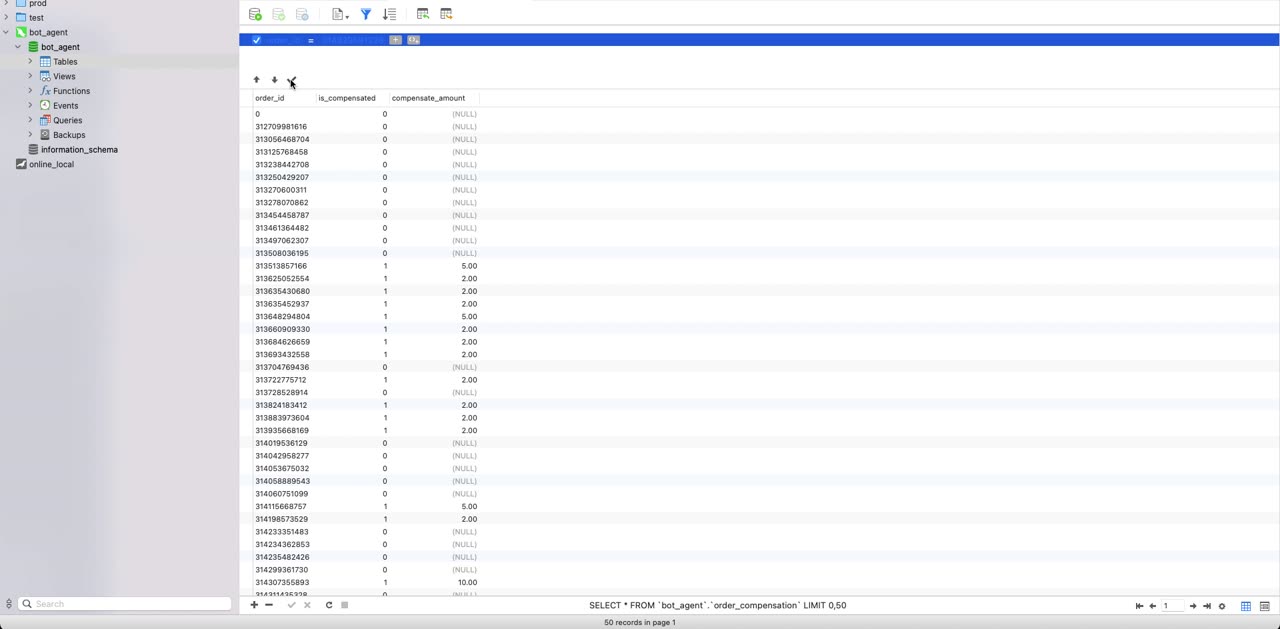Expand the Functions node chevron
This screenshot has width=1280, height=629.
[30, 91]
